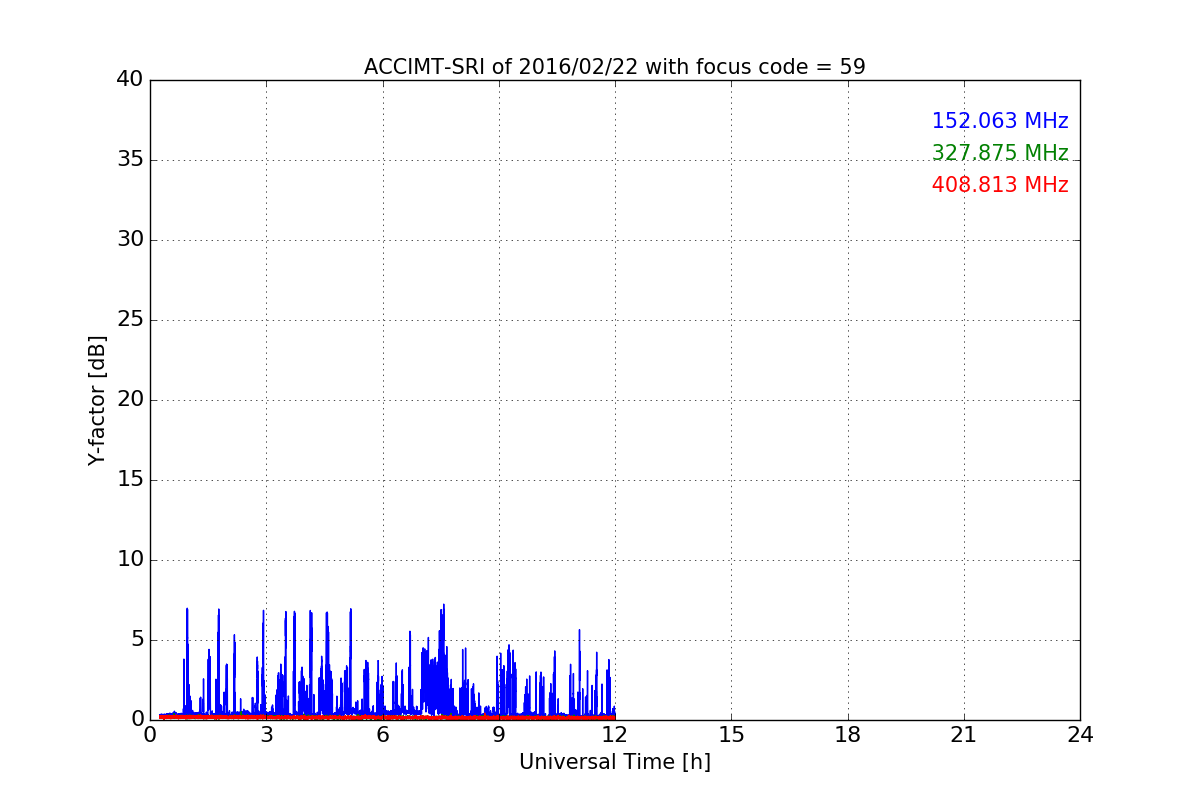This screenshot has height=800, width=1200.
Task: Click the "Y-factor [dB]" axis label
Action: pyautogui.click(x=97, y=400)
